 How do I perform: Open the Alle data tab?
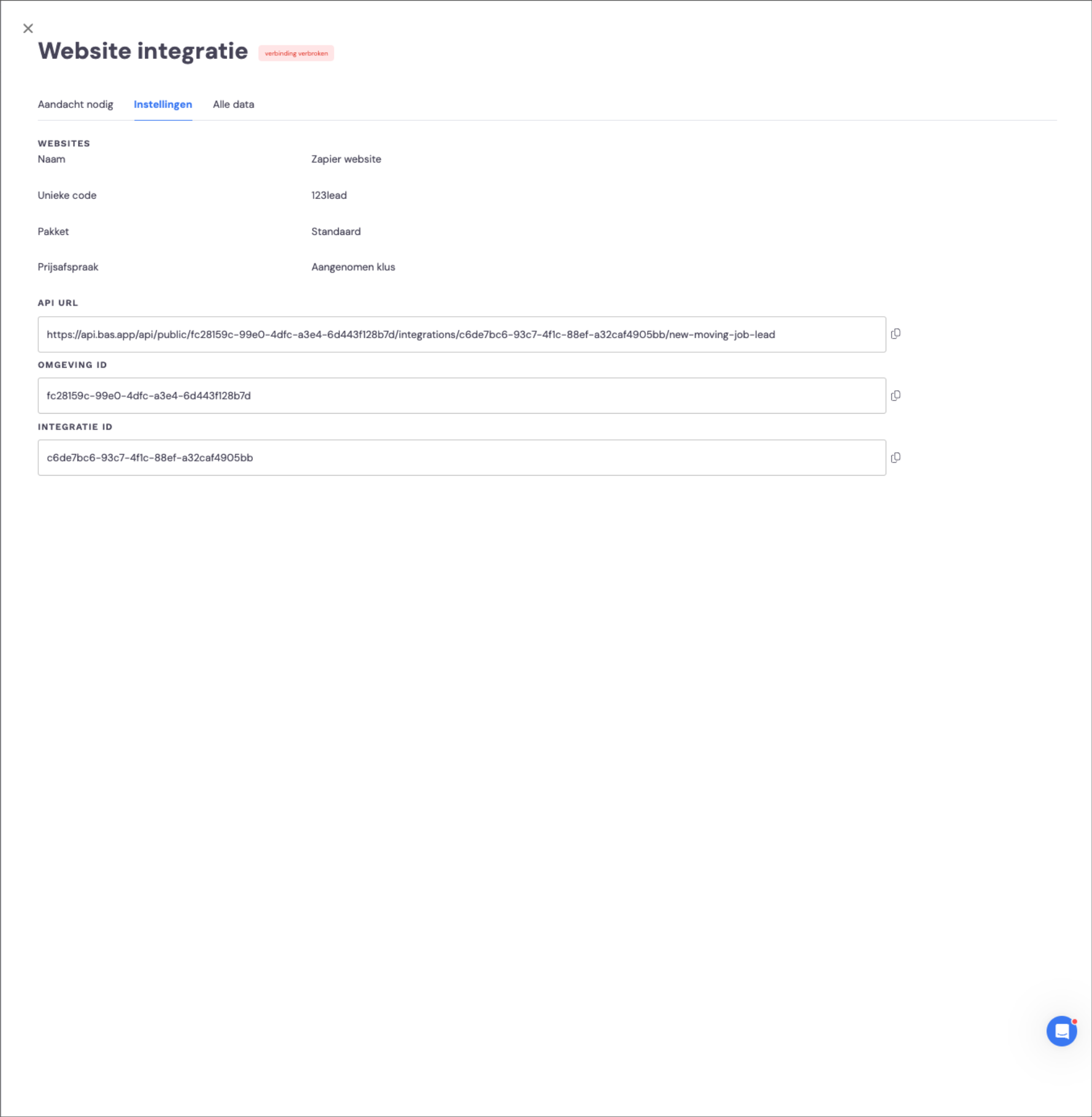click(233, 104)
